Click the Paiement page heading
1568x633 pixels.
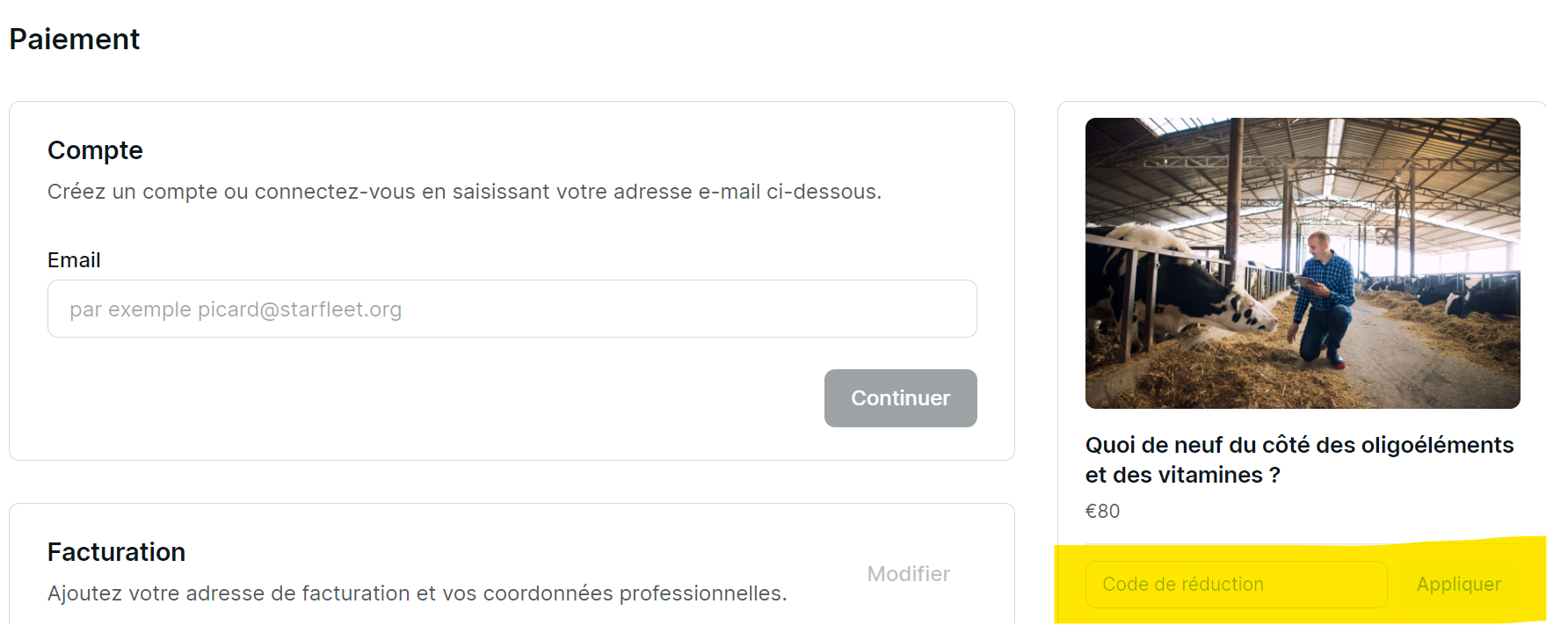[75, 39]
